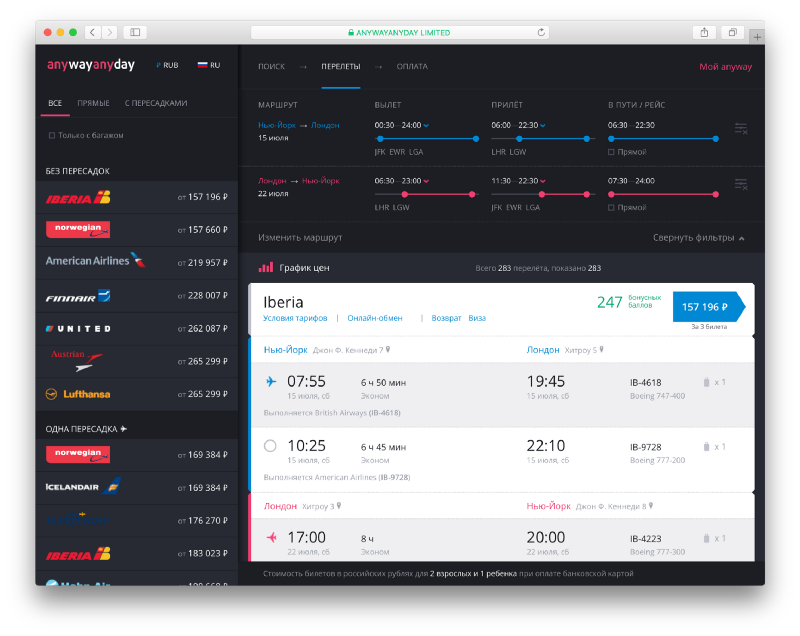
Task: Reload the page with the refresh icon
Action: (541, 32)
